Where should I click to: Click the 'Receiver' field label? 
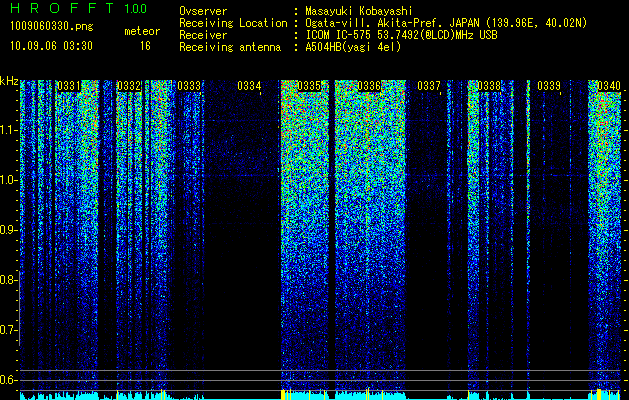(203, 35)
